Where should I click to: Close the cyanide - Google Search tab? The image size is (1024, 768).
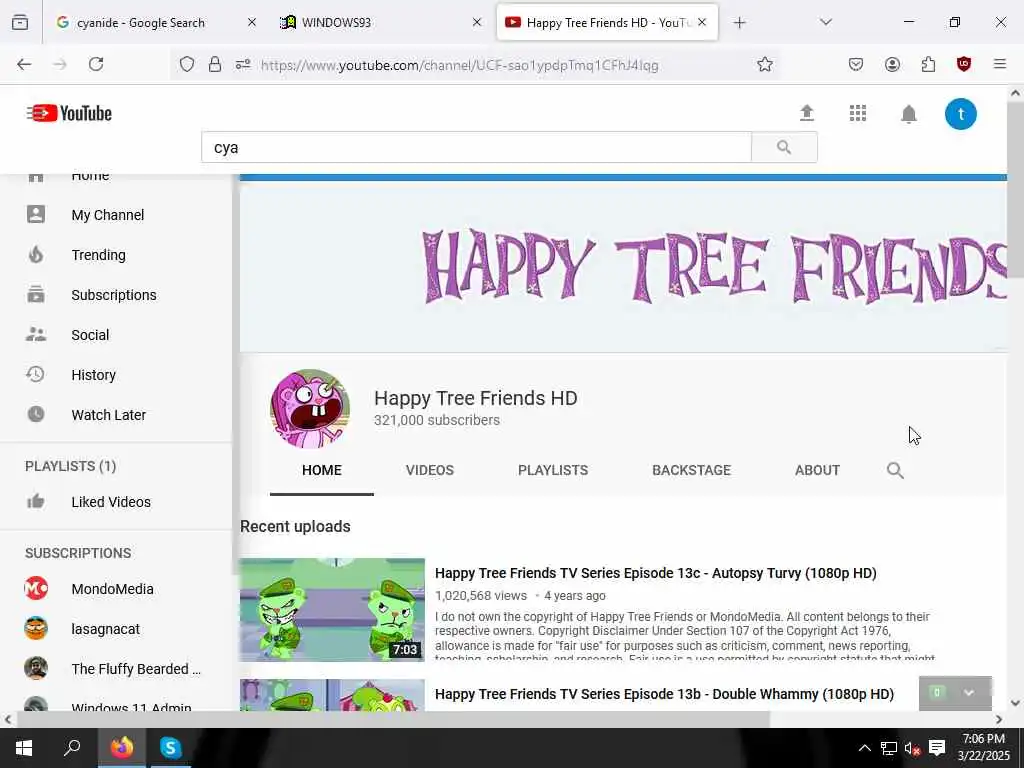(251, 22)
